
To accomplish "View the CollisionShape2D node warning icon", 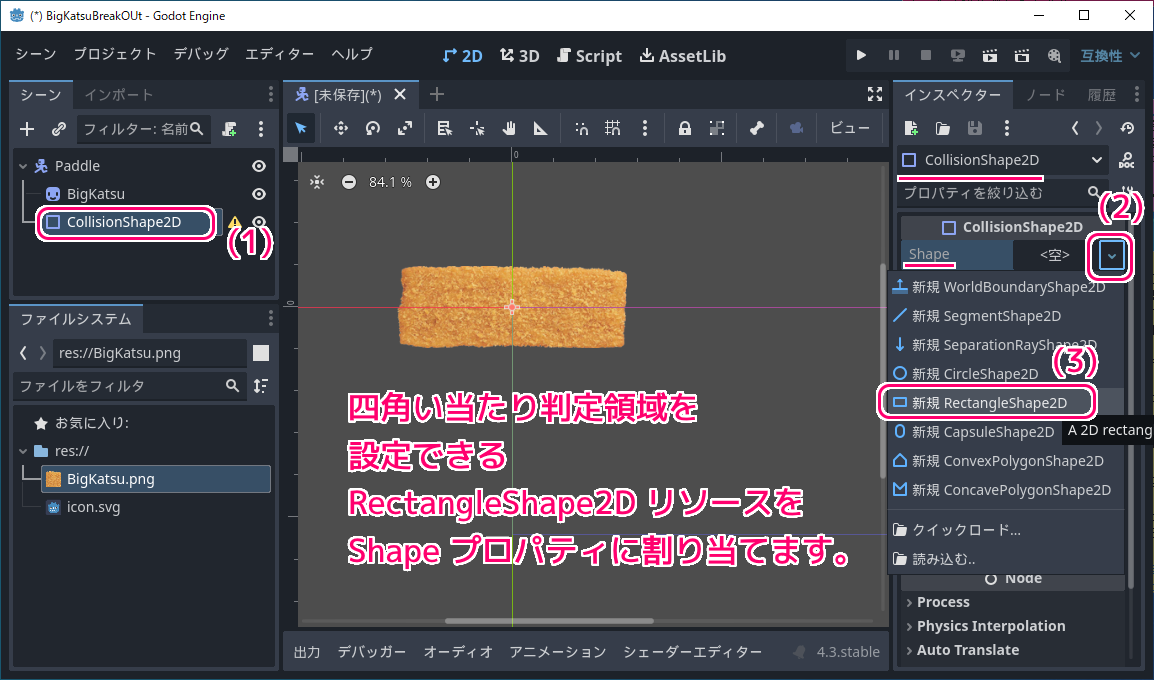I will click(x=235, y=222).
